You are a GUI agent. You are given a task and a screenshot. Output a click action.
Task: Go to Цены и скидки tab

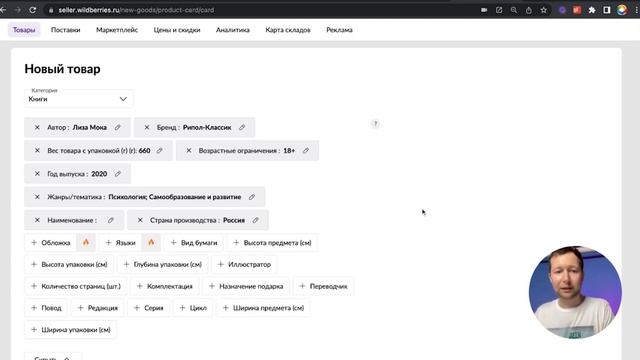[177, 30]
